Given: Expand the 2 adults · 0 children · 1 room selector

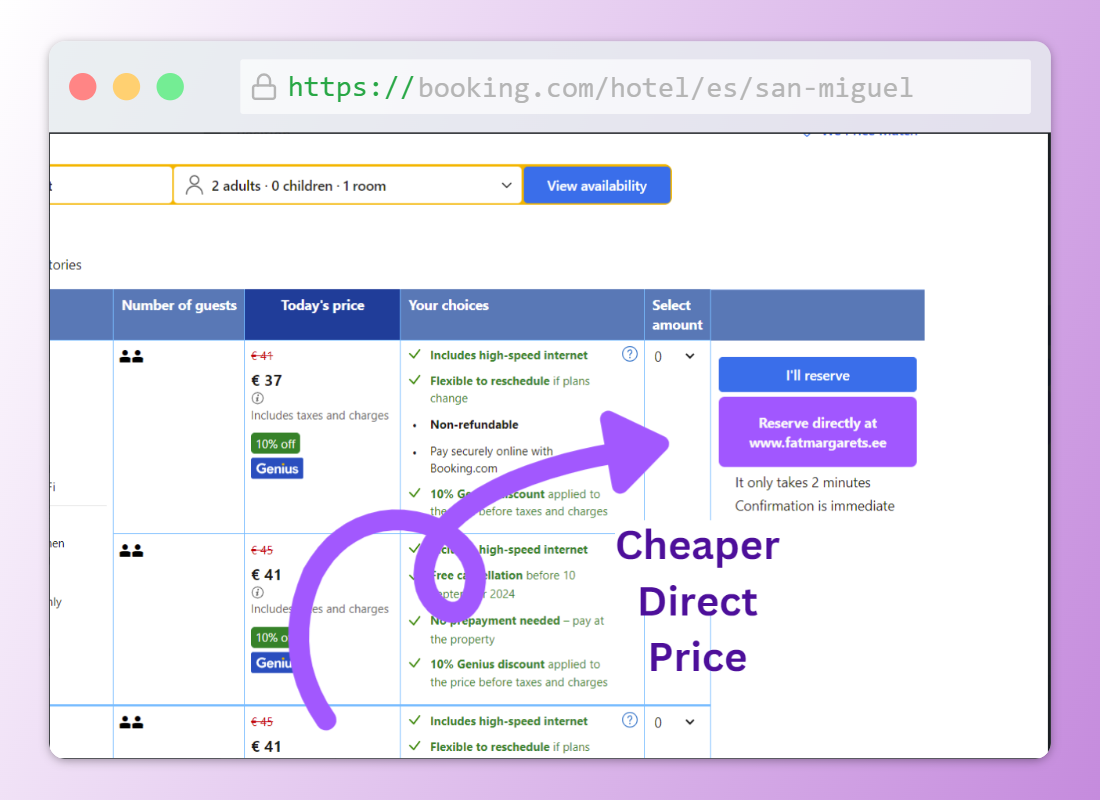Looking at the screenshot, I should click(348, 185).
